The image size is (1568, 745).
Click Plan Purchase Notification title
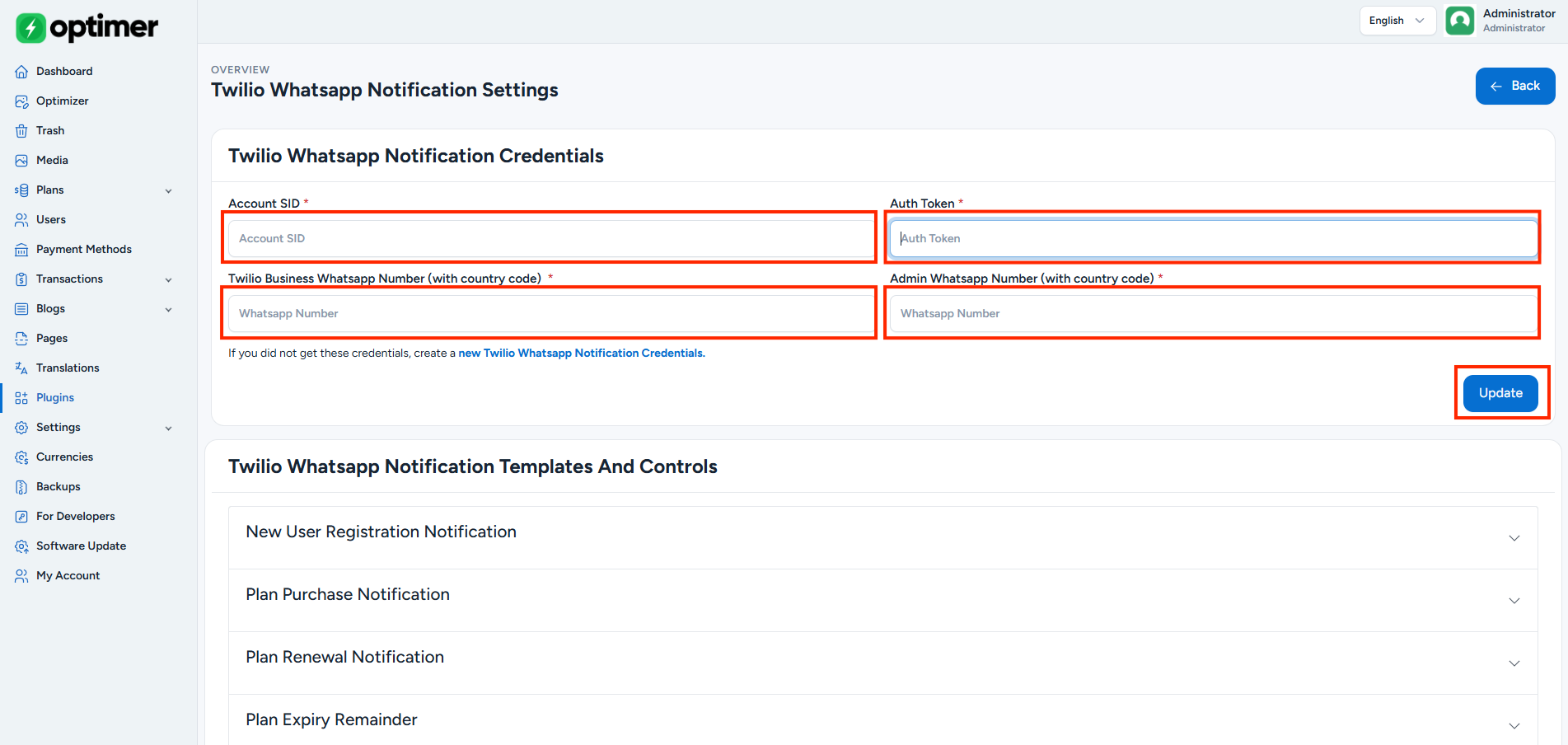pos(348,595)
